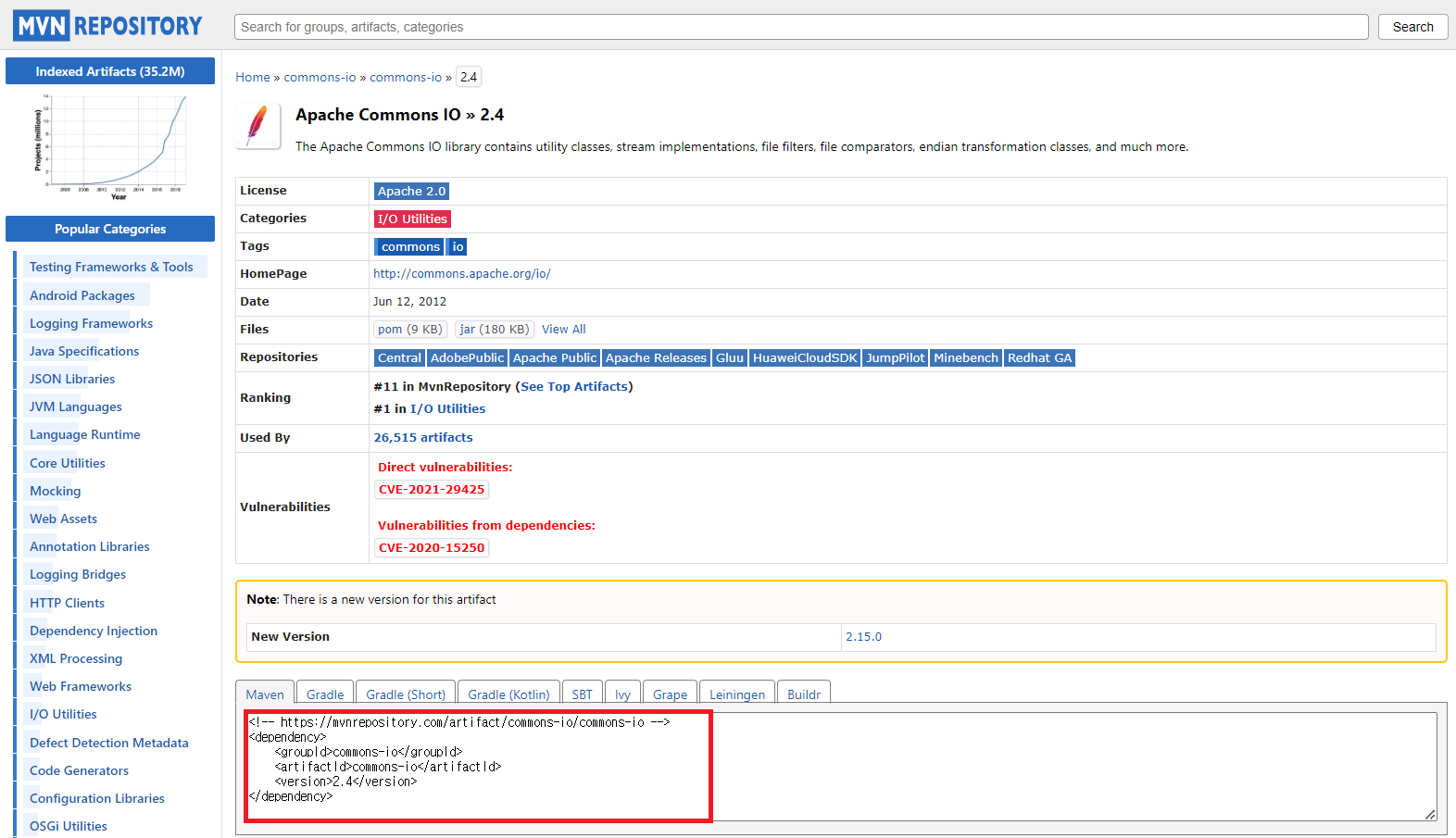Image resolution: width=1456 pixels, height=838 pixels.
Task: Download the jar (180 KB) file
Action: tap(495, 329)
